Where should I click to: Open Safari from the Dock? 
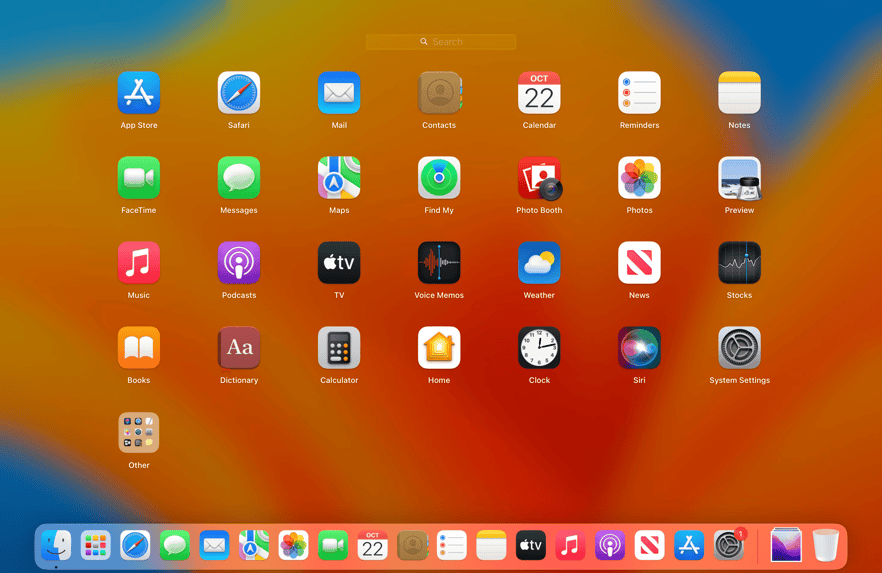coord(135,545)
